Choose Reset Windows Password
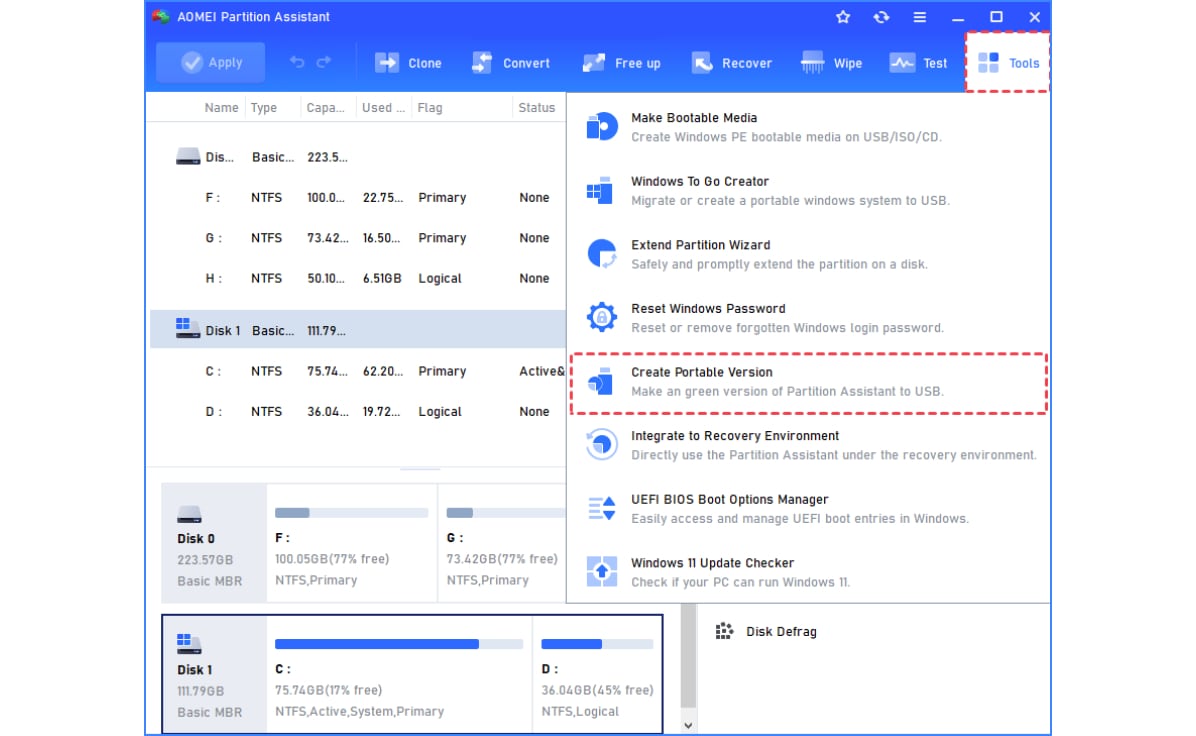The width and height of the screenshot is (1196, 736). 809,318
